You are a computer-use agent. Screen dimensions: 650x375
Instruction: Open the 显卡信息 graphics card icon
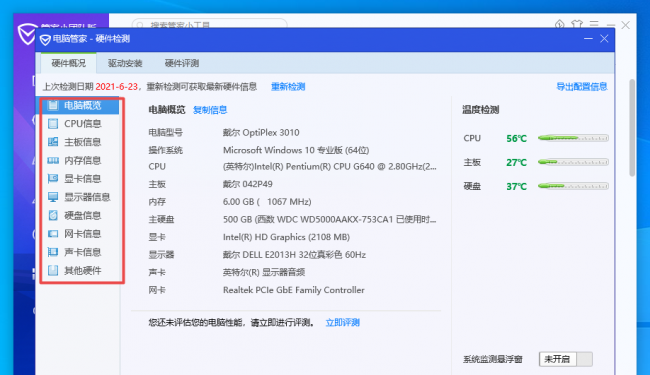point(53,179)
